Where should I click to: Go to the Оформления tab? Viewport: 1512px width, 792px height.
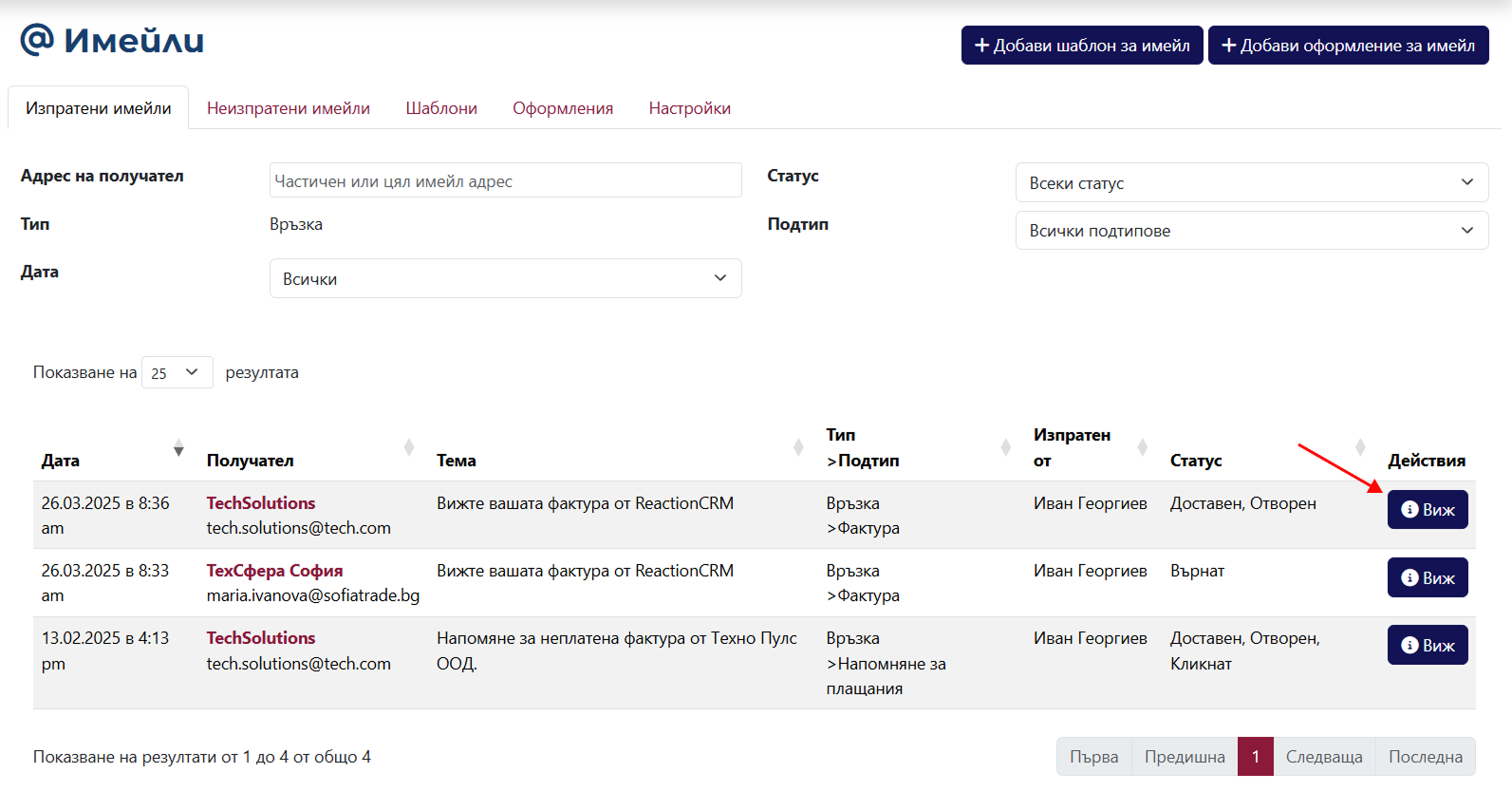[x=563, y=108]
